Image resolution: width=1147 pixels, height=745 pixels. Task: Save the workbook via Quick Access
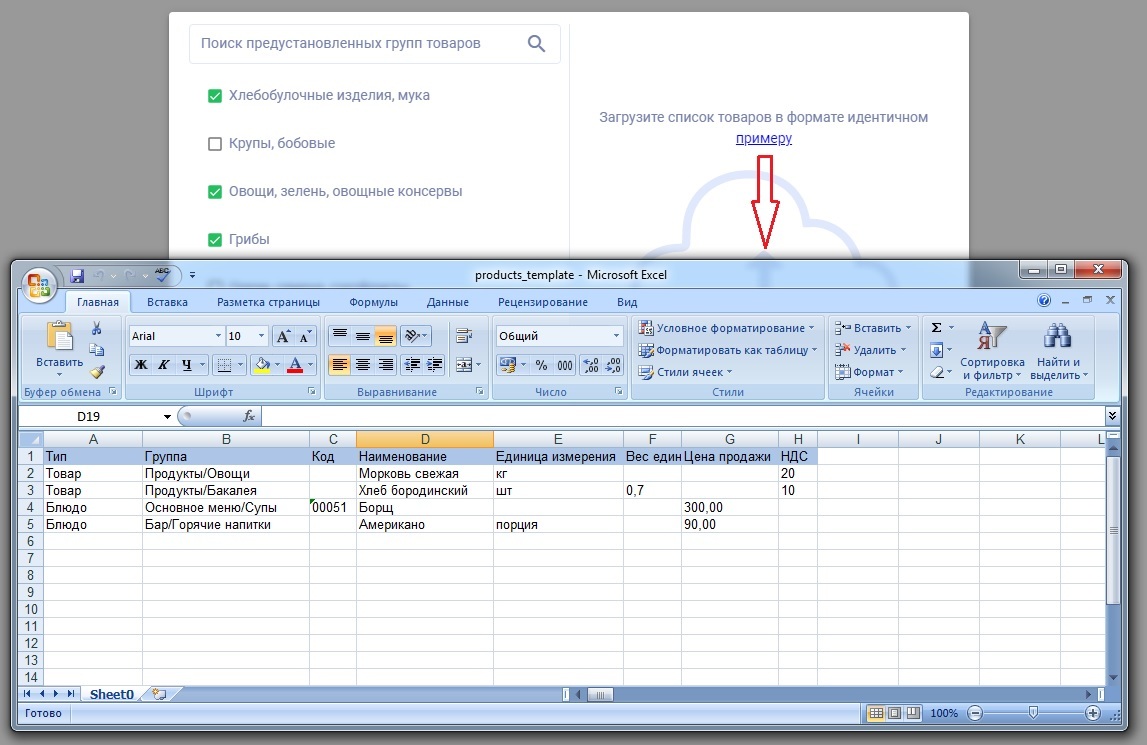77,275
